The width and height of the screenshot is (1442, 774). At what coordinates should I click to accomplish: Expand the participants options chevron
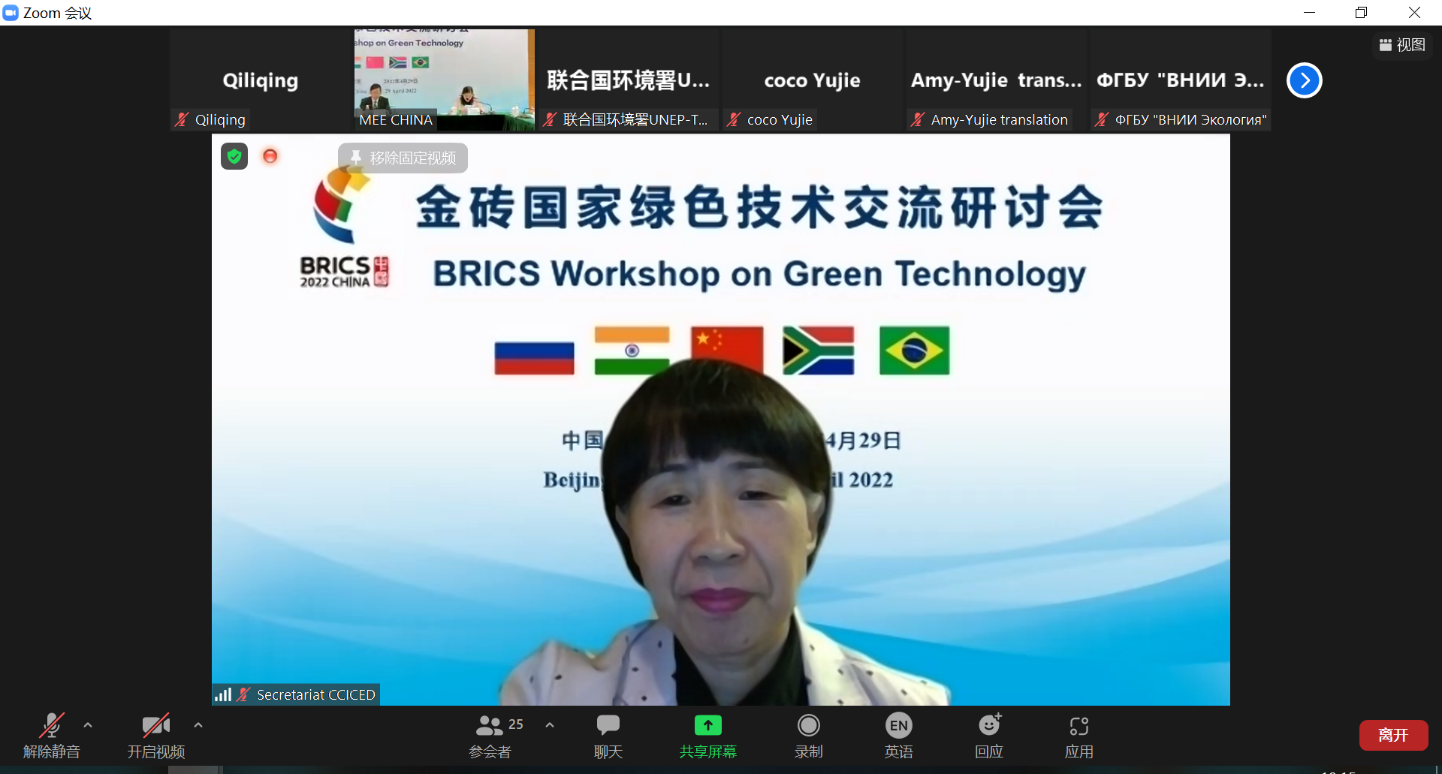pos(549,725)
